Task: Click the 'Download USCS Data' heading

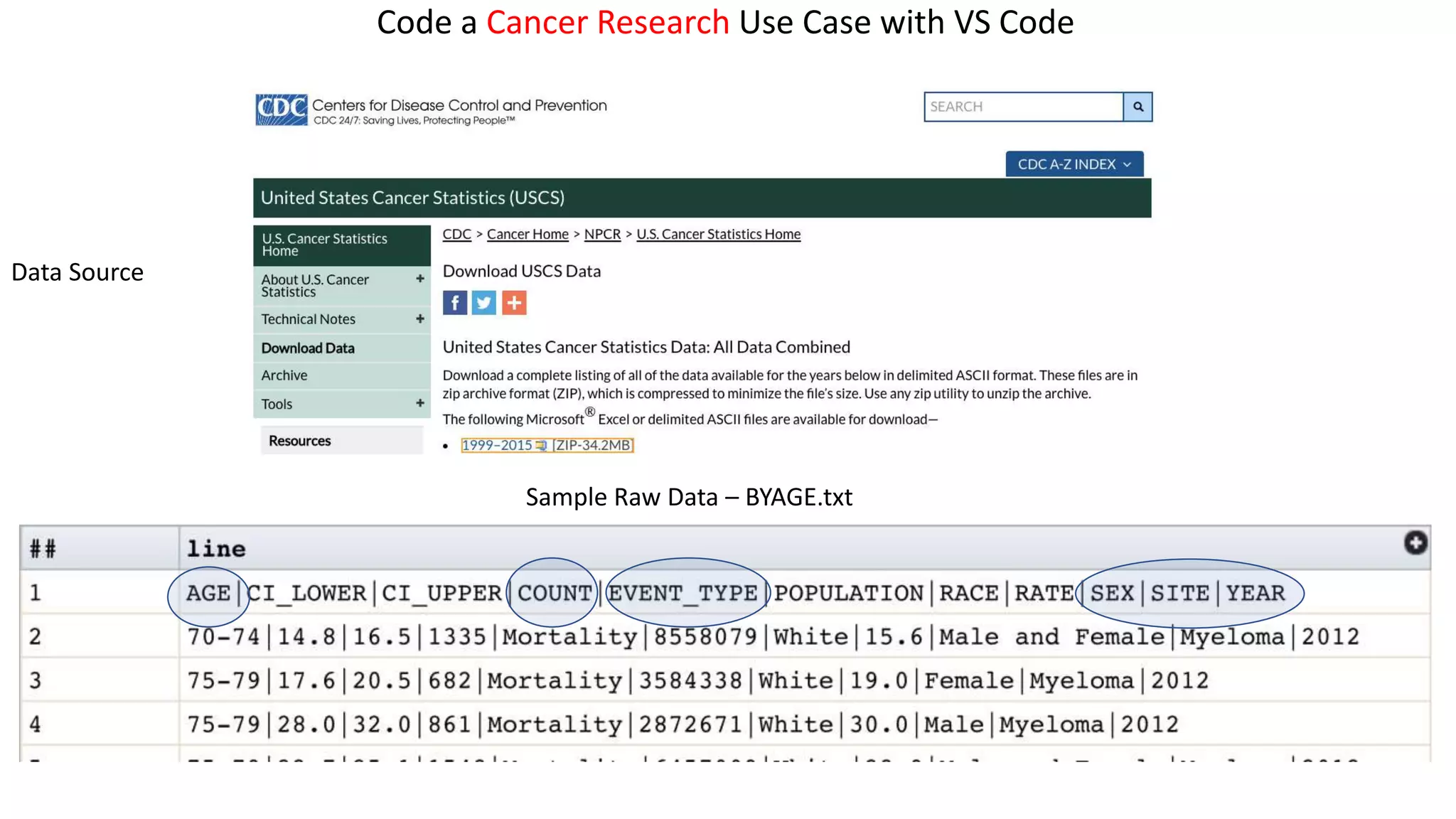Action: pyautogui.click(x=522, y=272)
